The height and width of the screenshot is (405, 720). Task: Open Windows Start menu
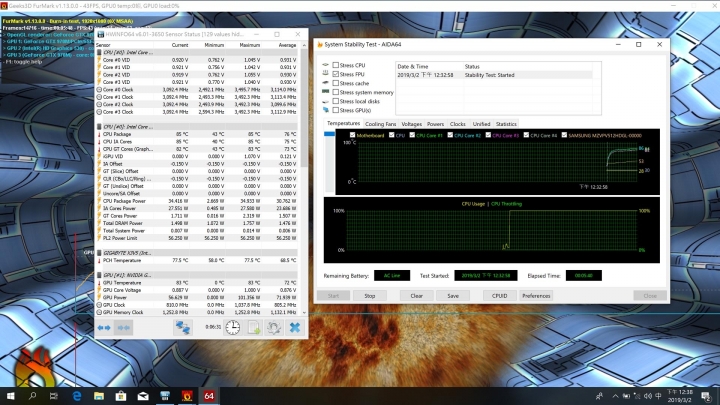tap(11, 396)
